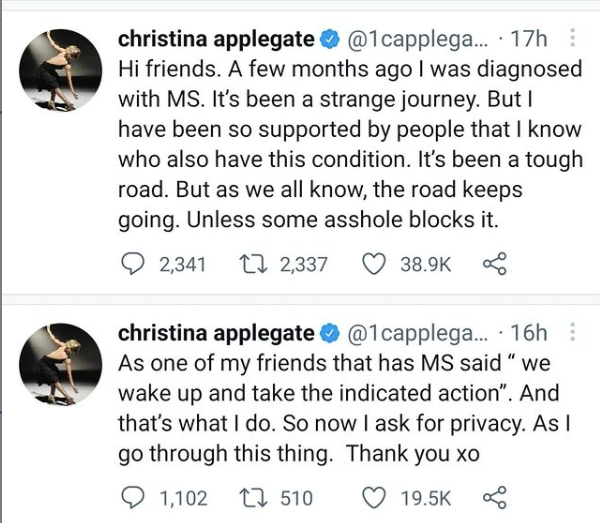This screenshot has width=600, height=523.
Task: Open more options on the 17h tweet
Action: (571, 40)
